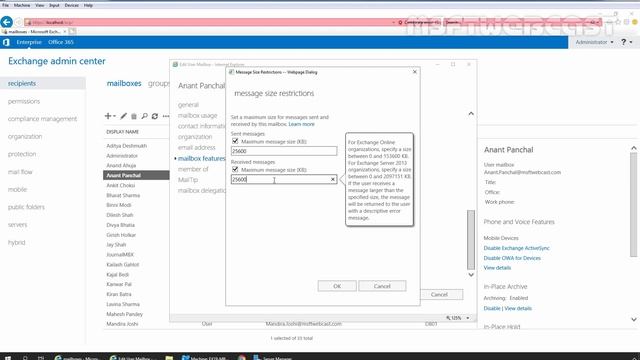Open the Machine menu
This screenshot has width=640, height=360.
(22, 5)
